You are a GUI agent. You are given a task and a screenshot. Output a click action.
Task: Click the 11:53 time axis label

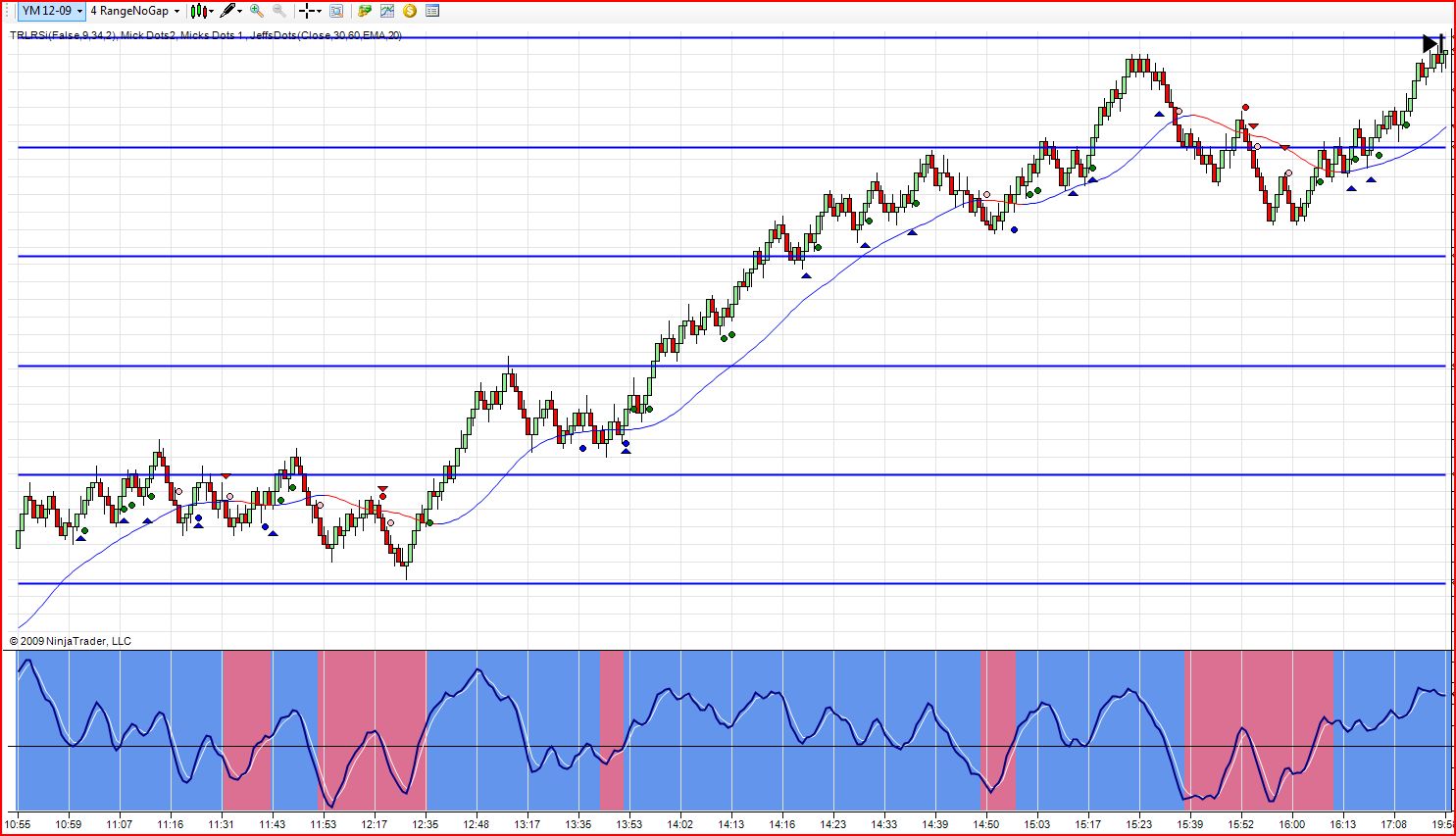pyautogui.click(x=324, y=824)
